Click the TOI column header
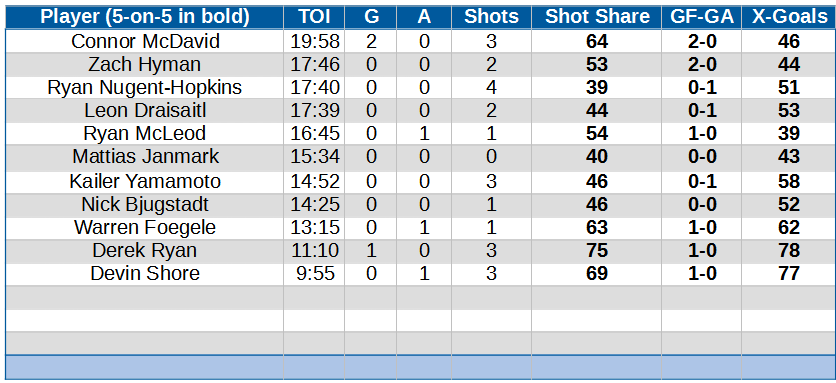Image resolution: width=836 pixels, height=383 pixels. 314,17
